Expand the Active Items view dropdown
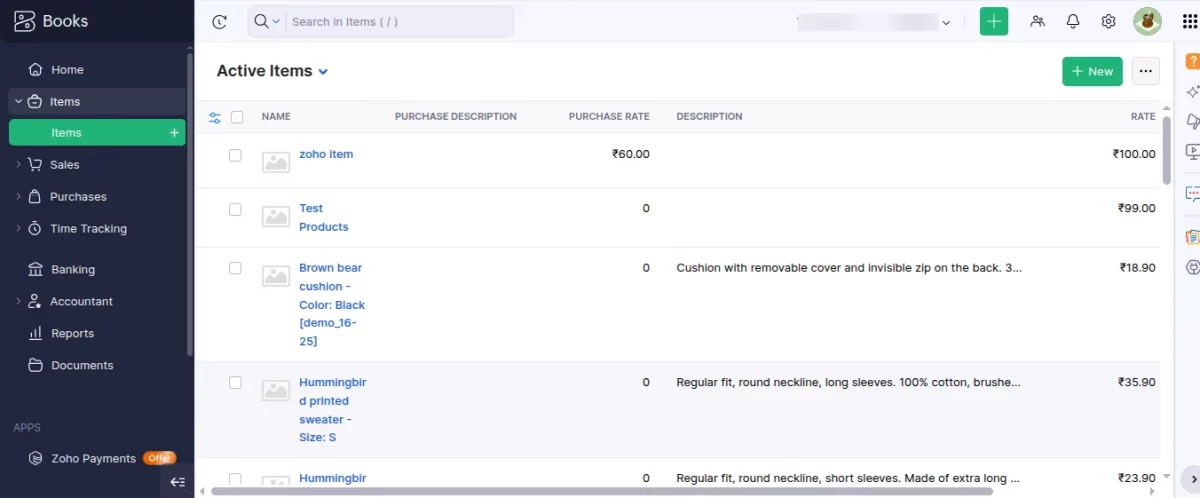The height and width of the screenshot is (498, 1200). pos(323,72)
